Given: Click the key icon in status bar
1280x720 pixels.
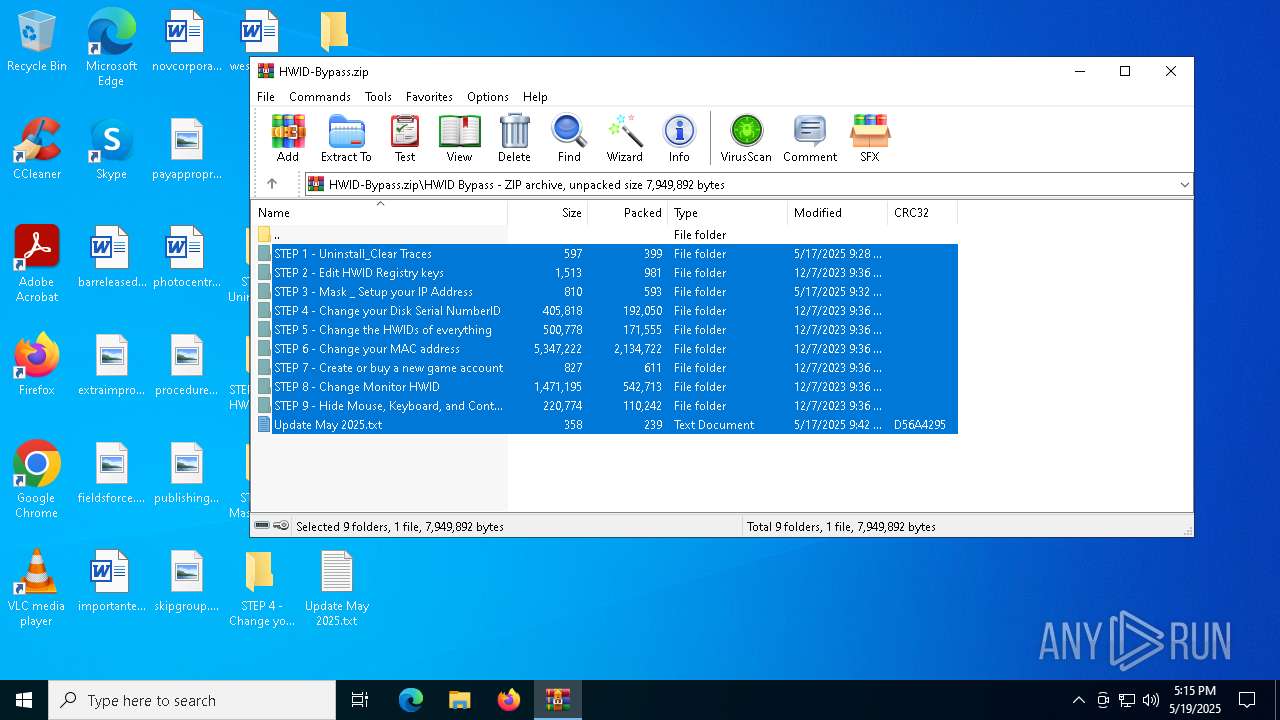Looking at the screenshot, I should click(281, 526).
